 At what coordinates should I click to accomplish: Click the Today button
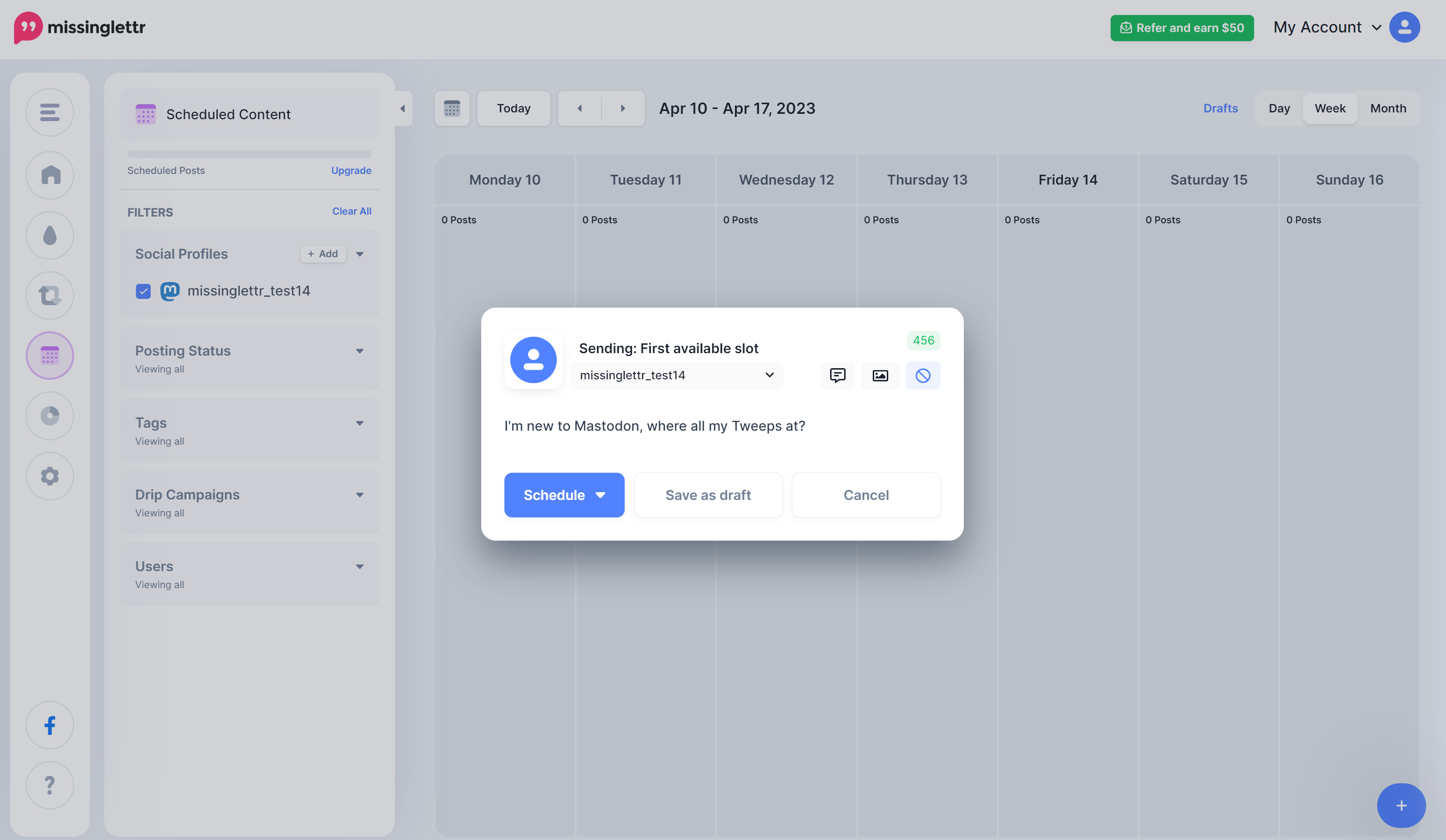pos(514,109)
